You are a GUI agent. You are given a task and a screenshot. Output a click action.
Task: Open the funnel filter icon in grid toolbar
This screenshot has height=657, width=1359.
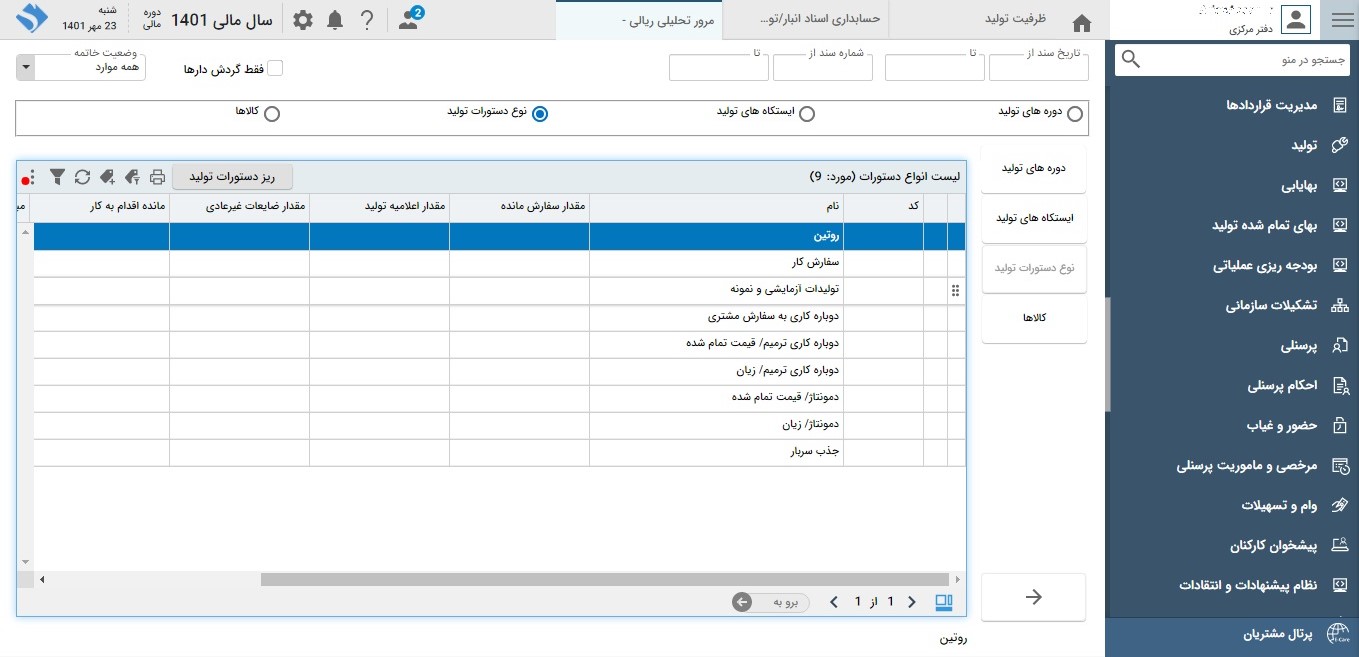pyautogui.click(x=58, y=177)
